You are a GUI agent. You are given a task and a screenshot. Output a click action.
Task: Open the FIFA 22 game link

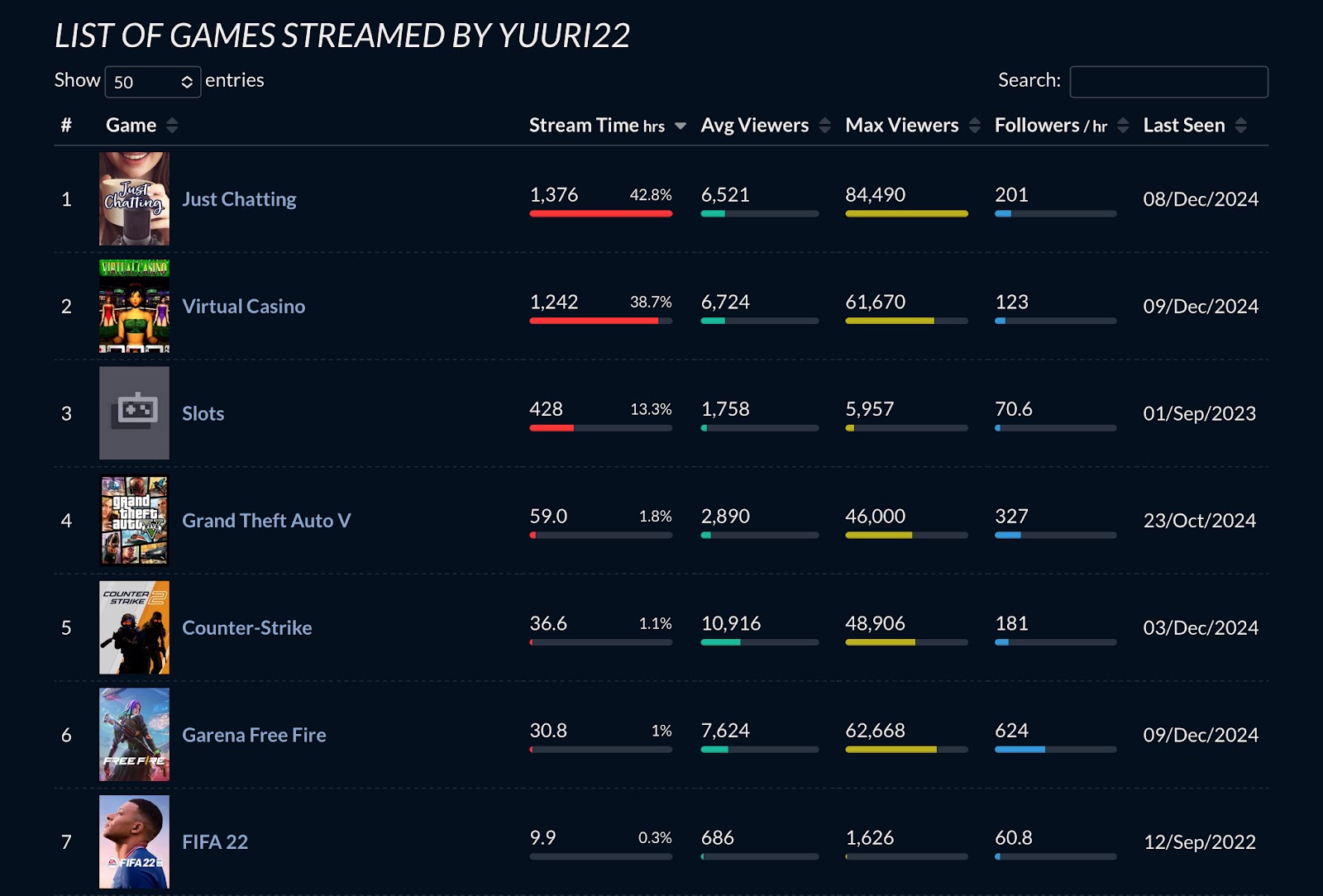pos(215,842)
